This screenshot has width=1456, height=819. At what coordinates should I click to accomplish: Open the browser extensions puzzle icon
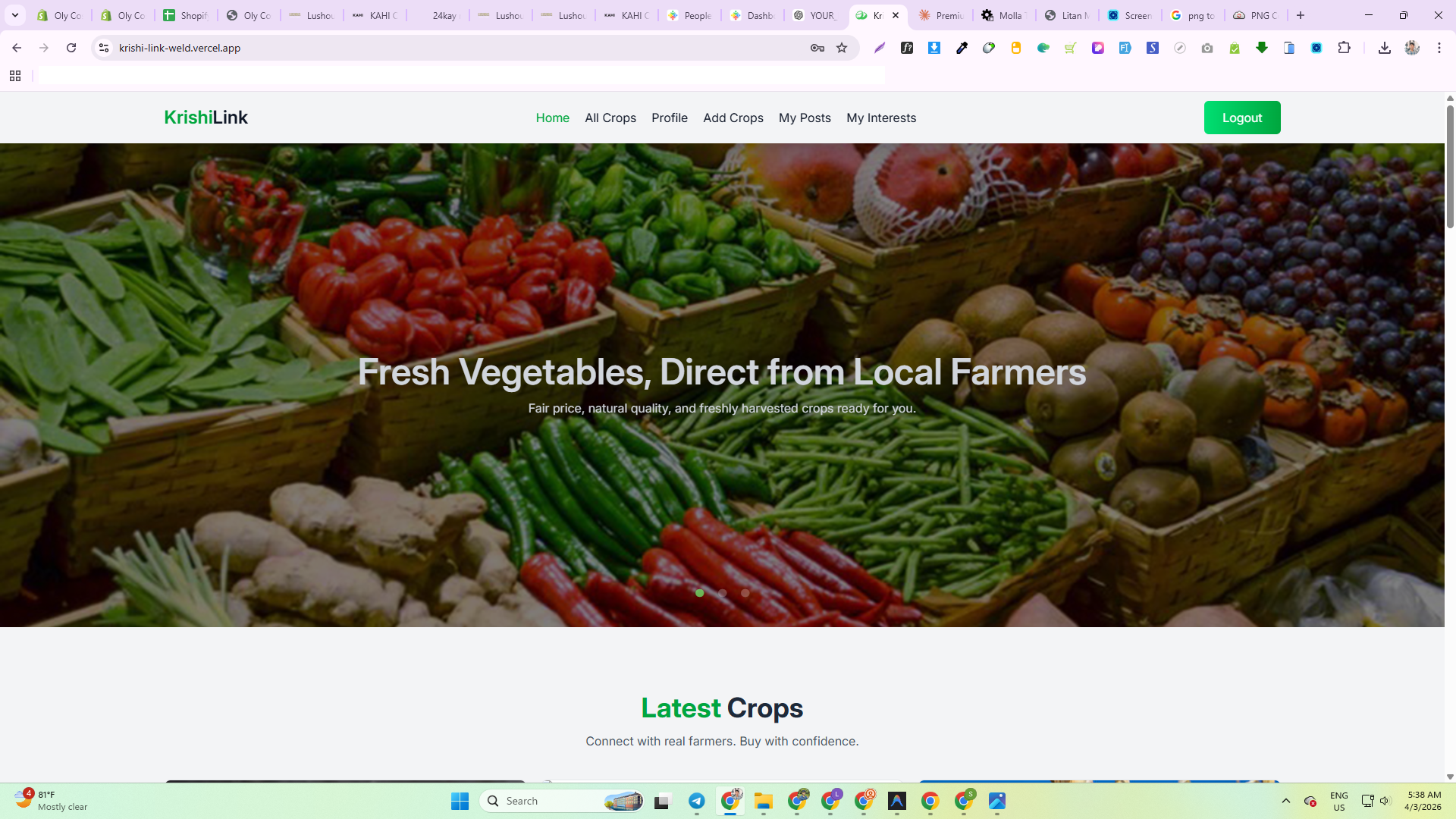[1344, 48]
